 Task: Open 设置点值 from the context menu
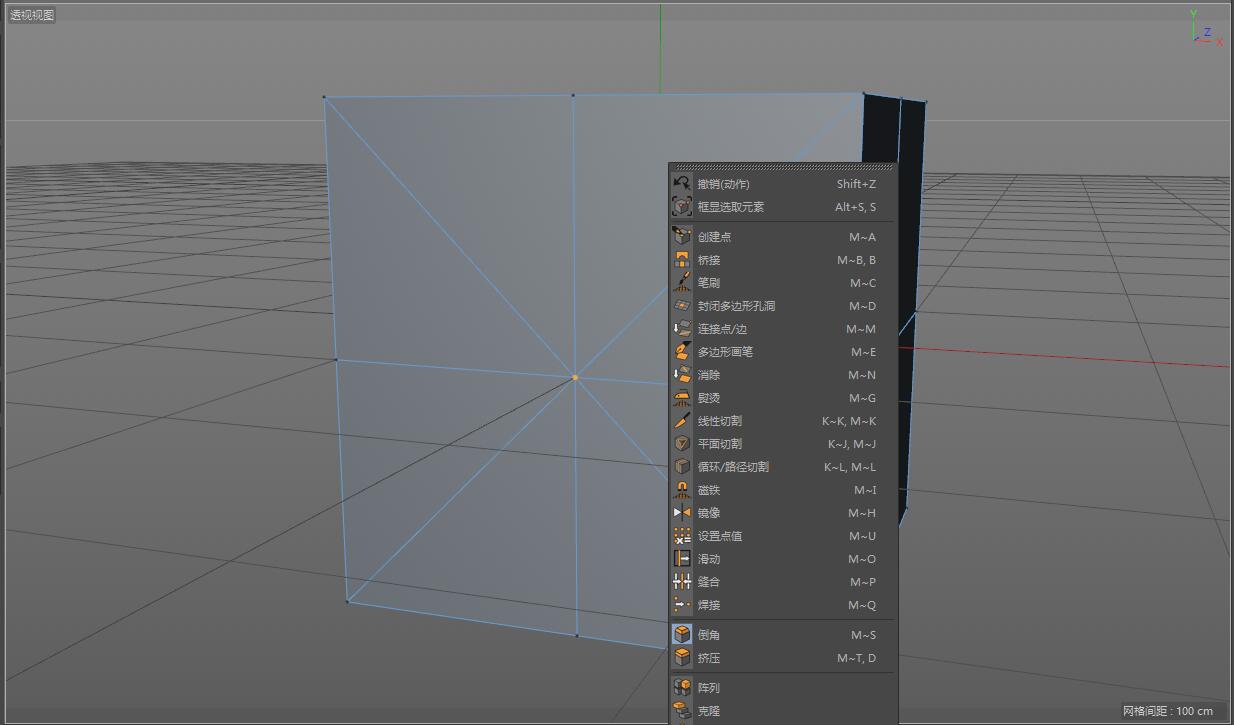[720, 536]
